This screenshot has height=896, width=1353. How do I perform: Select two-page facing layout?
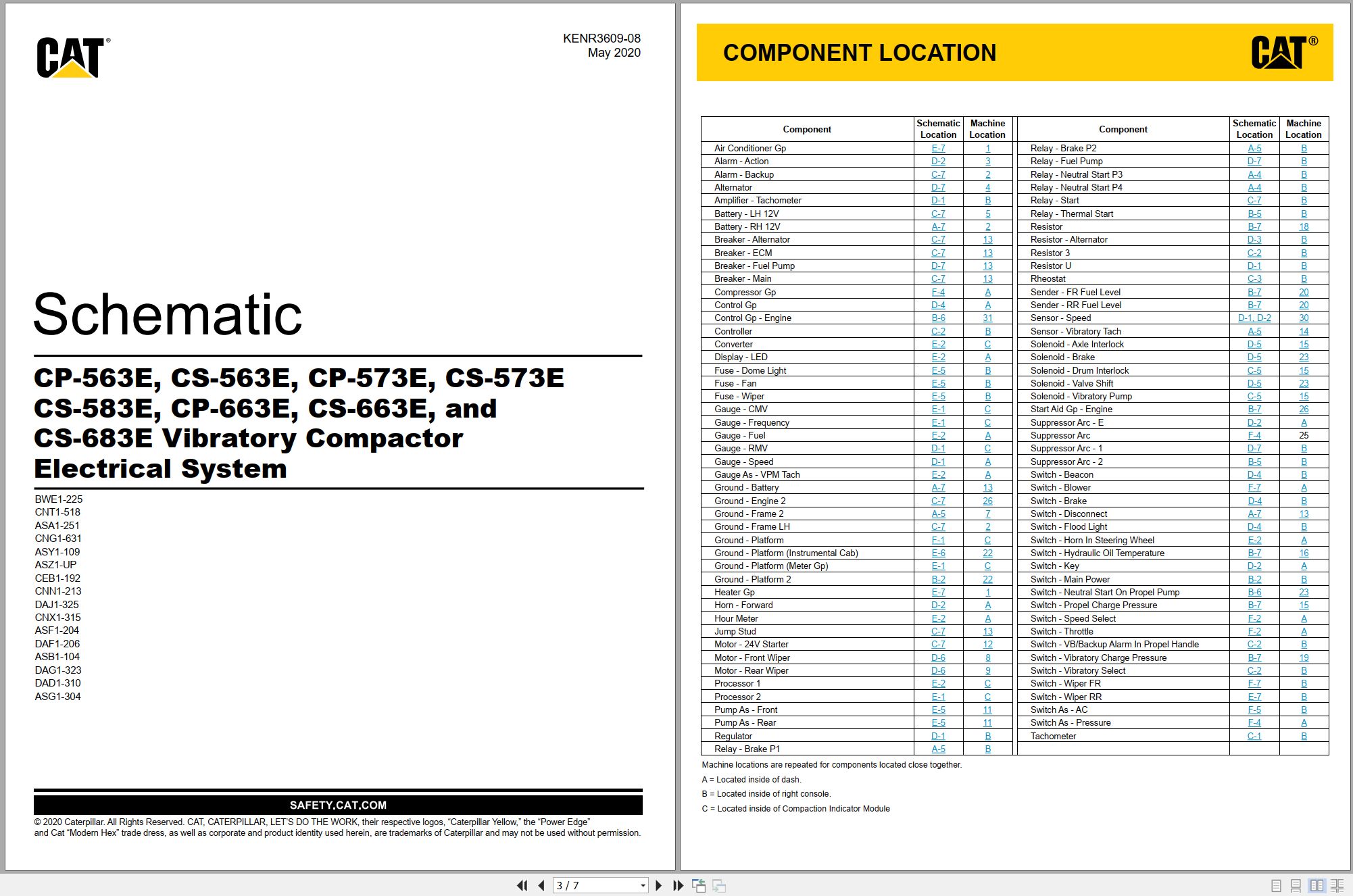pyautogui.click(x=1317, y=885)
